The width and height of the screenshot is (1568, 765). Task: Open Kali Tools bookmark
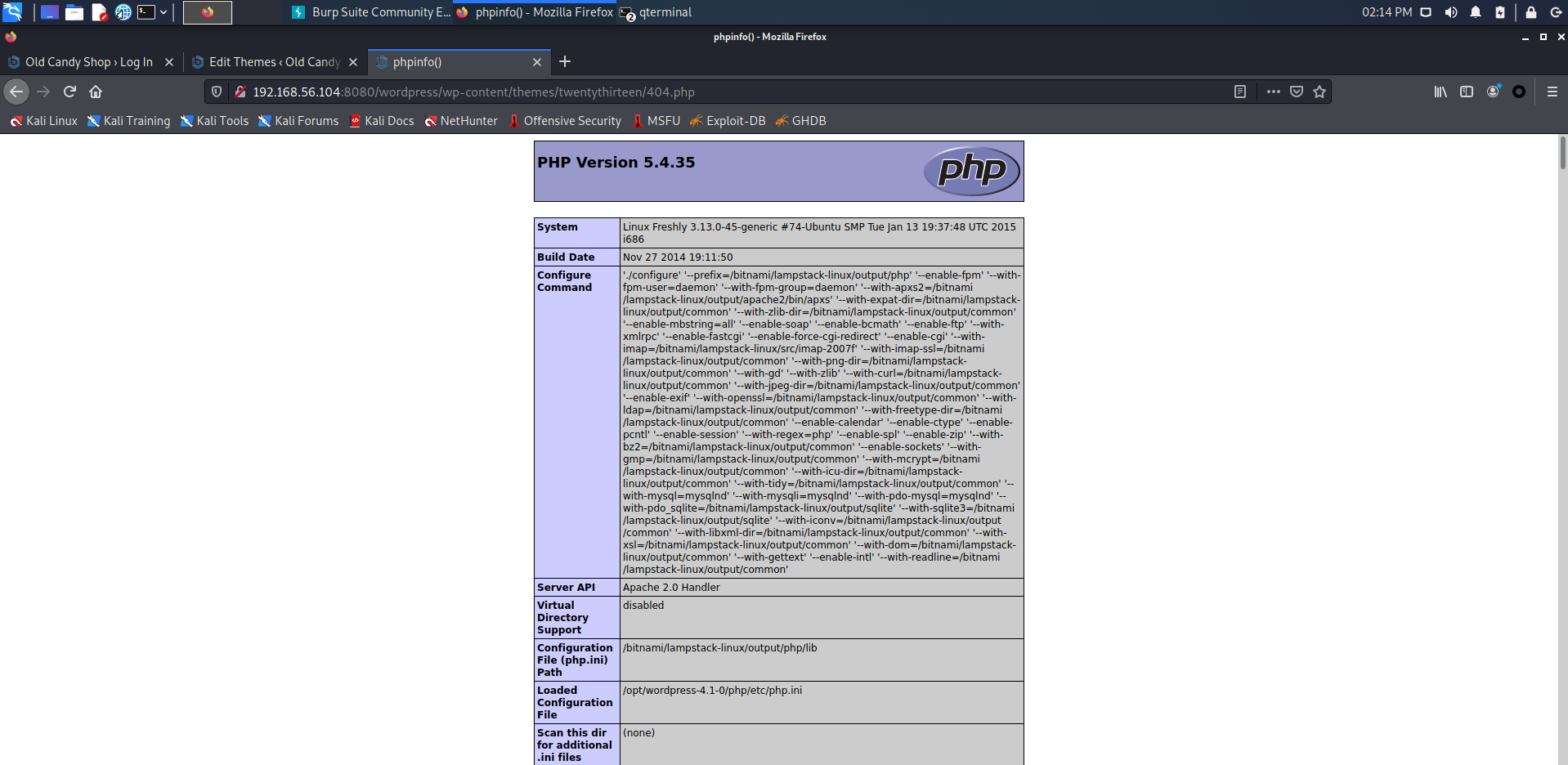click(x=214, y=121)
